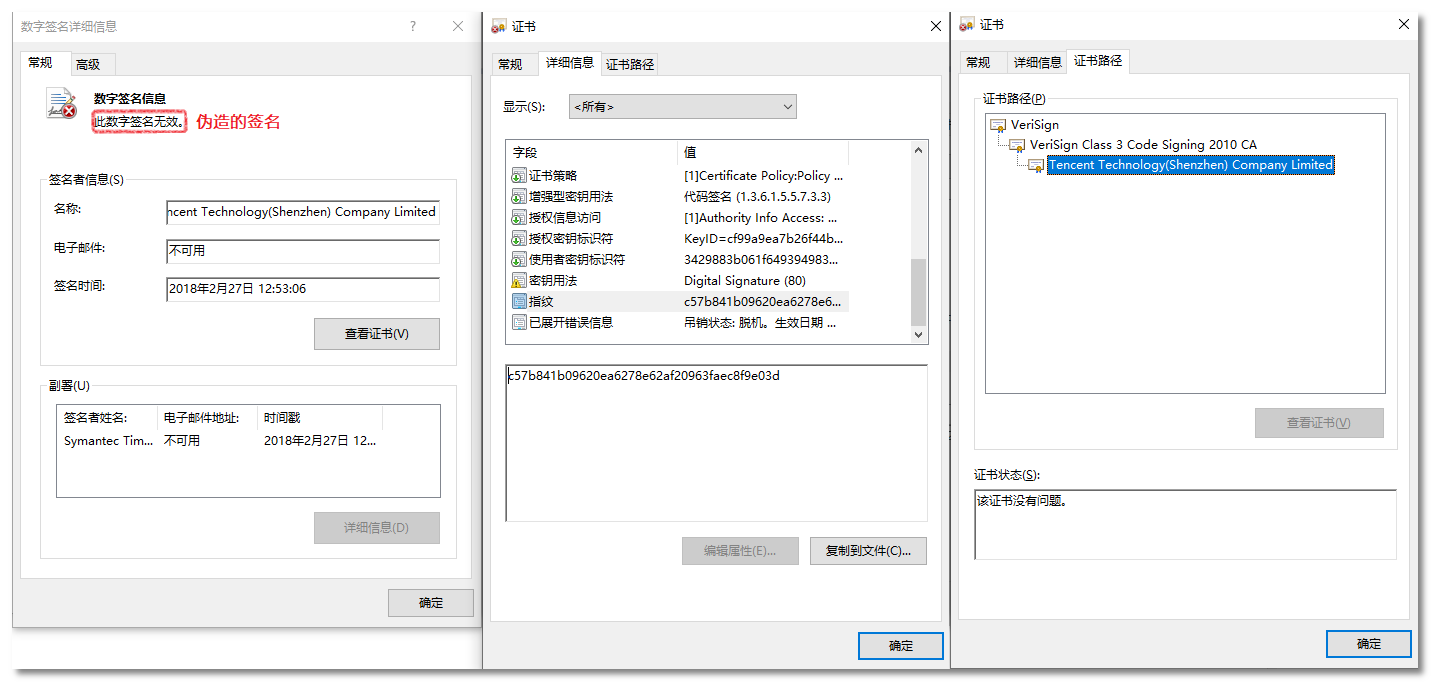Viewport: 1431px width, 682px height.
Task: Select the 指纹 field icon
Action: 519,301
